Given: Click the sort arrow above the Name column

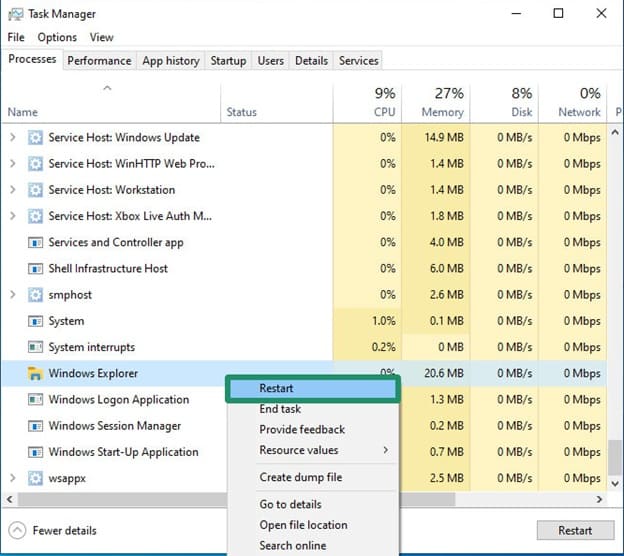Looking at the screenshot, I should click(x=107, y=88).
